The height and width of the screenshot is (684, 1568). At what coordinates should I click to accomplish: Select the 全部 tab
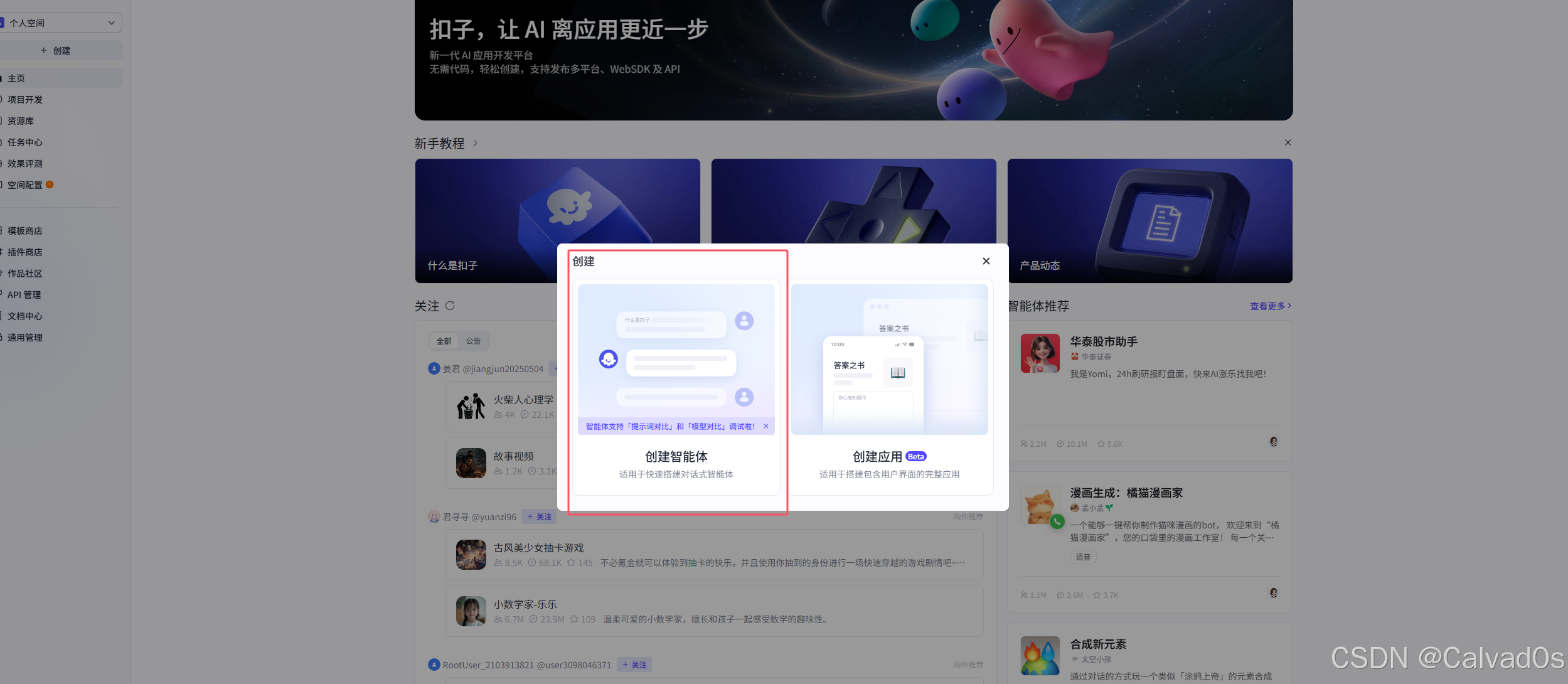tap(444, 341)
